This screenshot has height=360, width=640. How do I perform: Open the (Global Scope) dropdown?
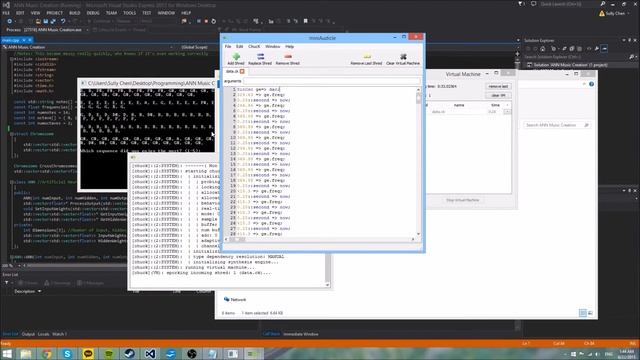(200, 47)
